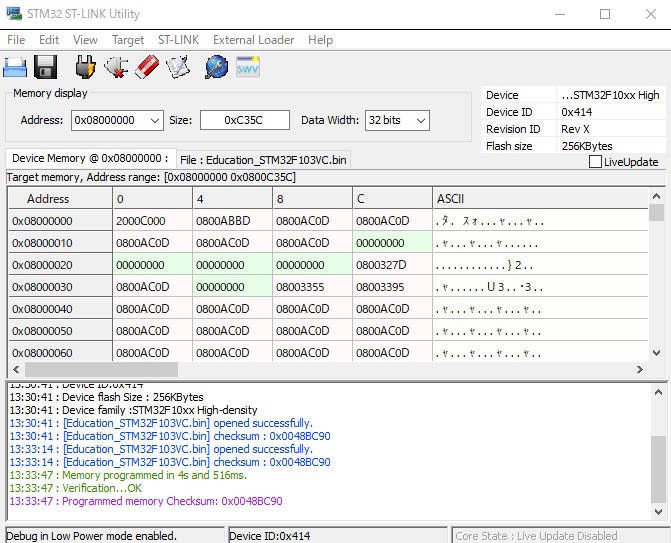Switch to Device Memory @ 0x08000000 tab
671x543 pixels.
(90, 158)
